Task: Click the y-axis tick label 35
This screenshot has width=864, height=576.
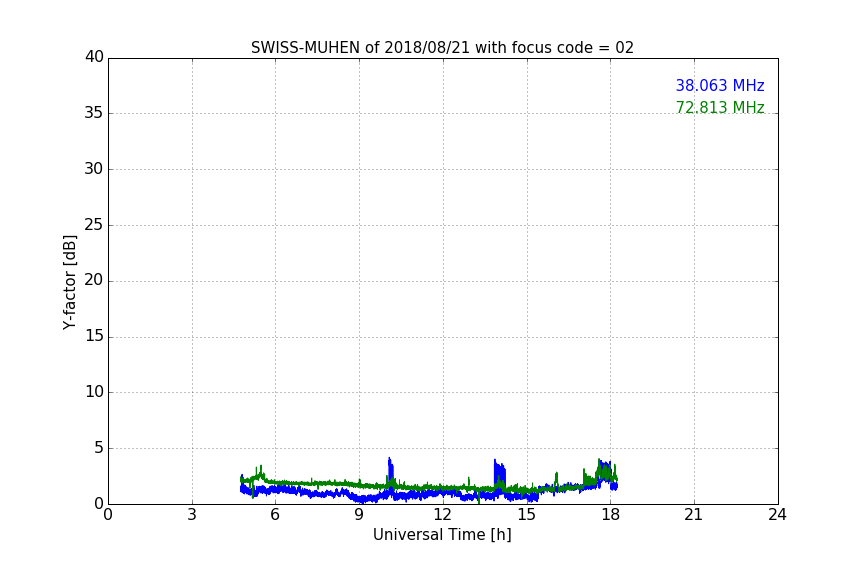Action: (94, 113)
